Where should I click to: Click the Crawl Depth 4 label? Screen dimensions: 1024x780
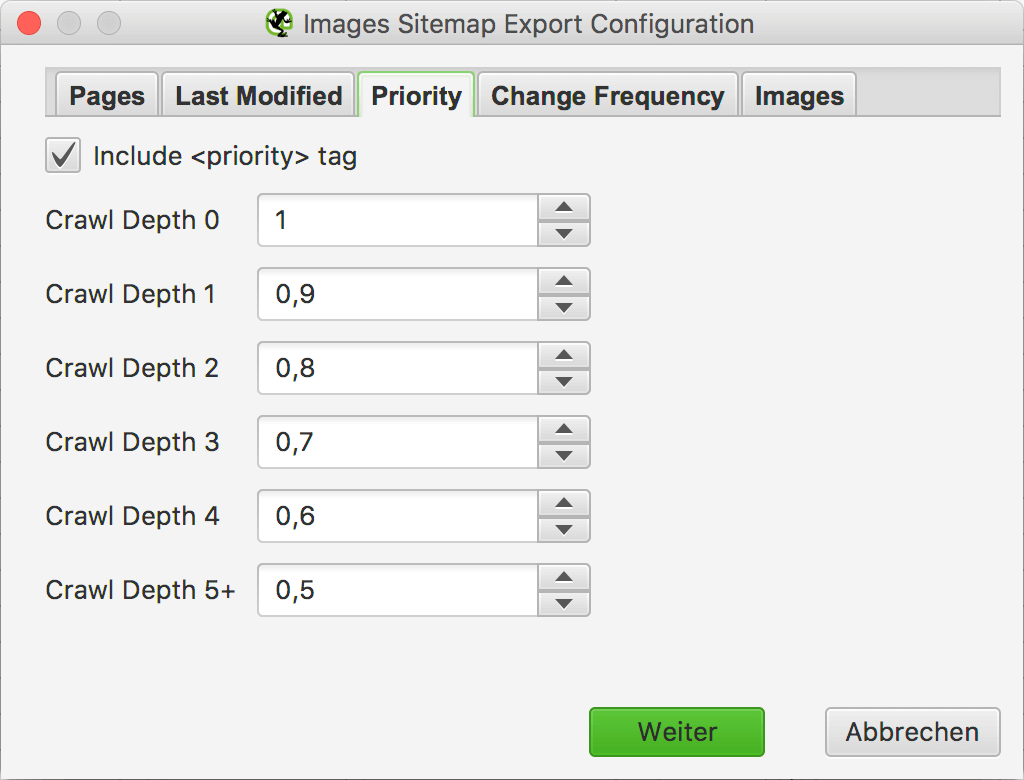click(x=132, y=516)
